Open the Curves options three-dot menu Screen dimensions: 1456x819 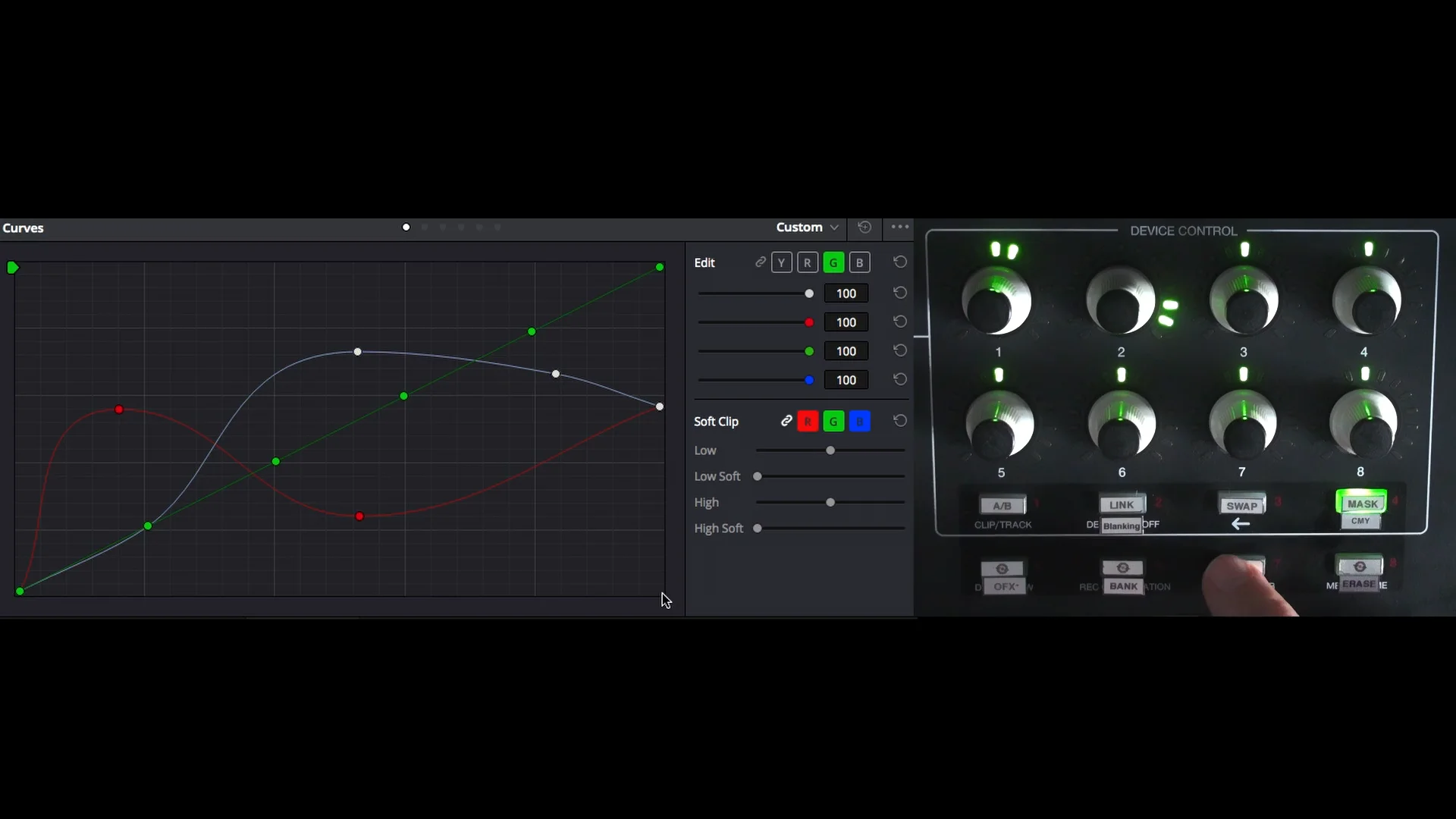pyautogui.click(x=900, y=227)
